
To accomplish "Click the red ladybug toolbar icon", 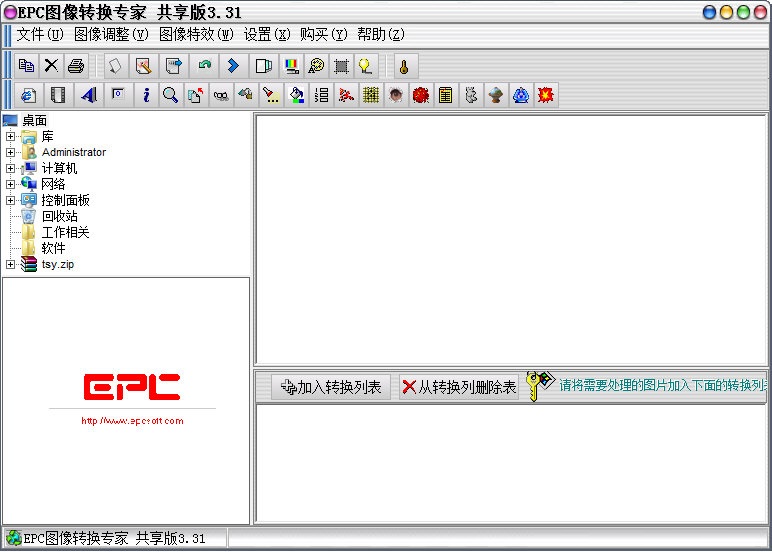I will [x=421, y=95].
